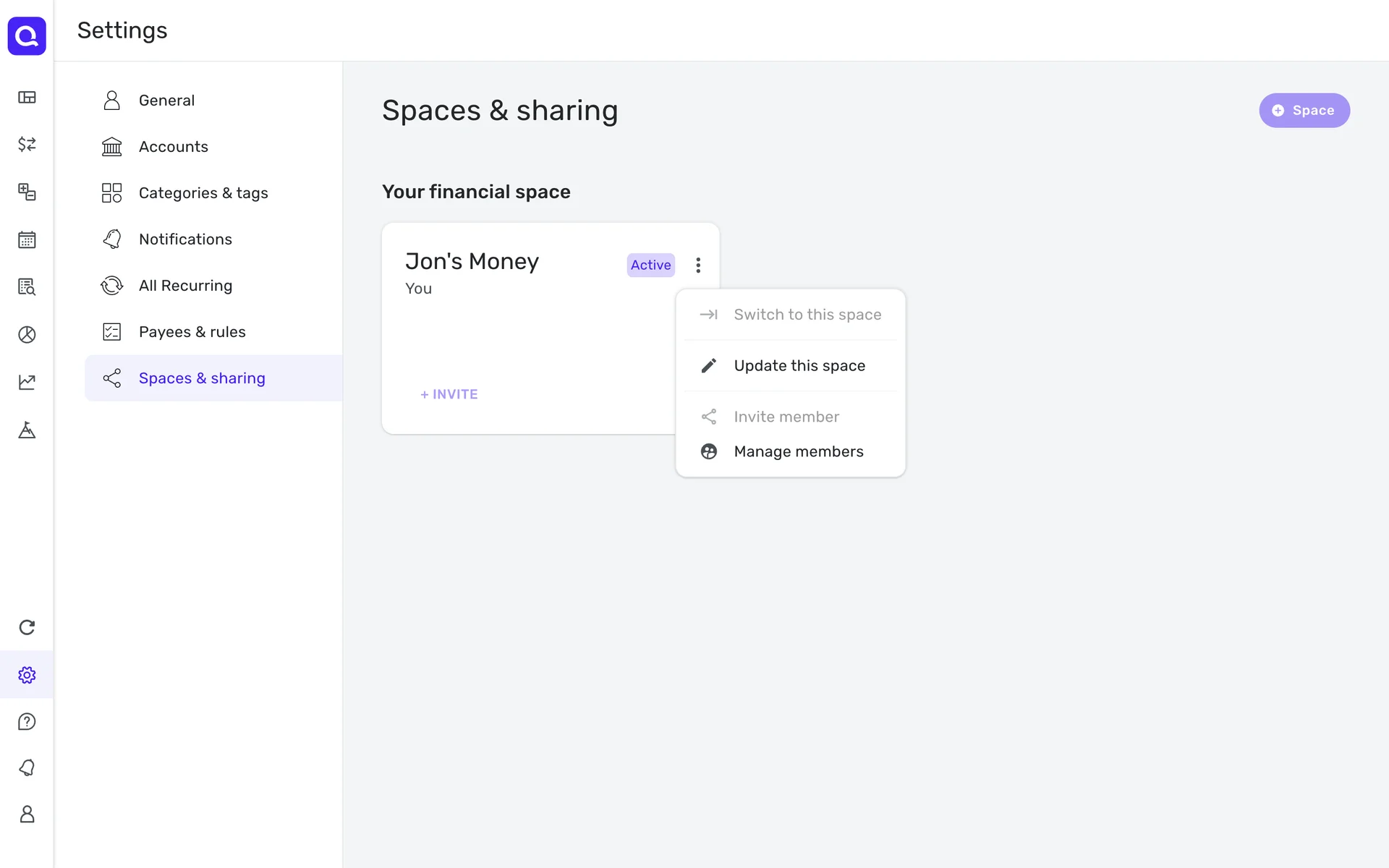This screenshot has height=868, width=1389.
Task: Open the calendar icon in the left rail
Action: pos(27,239)
